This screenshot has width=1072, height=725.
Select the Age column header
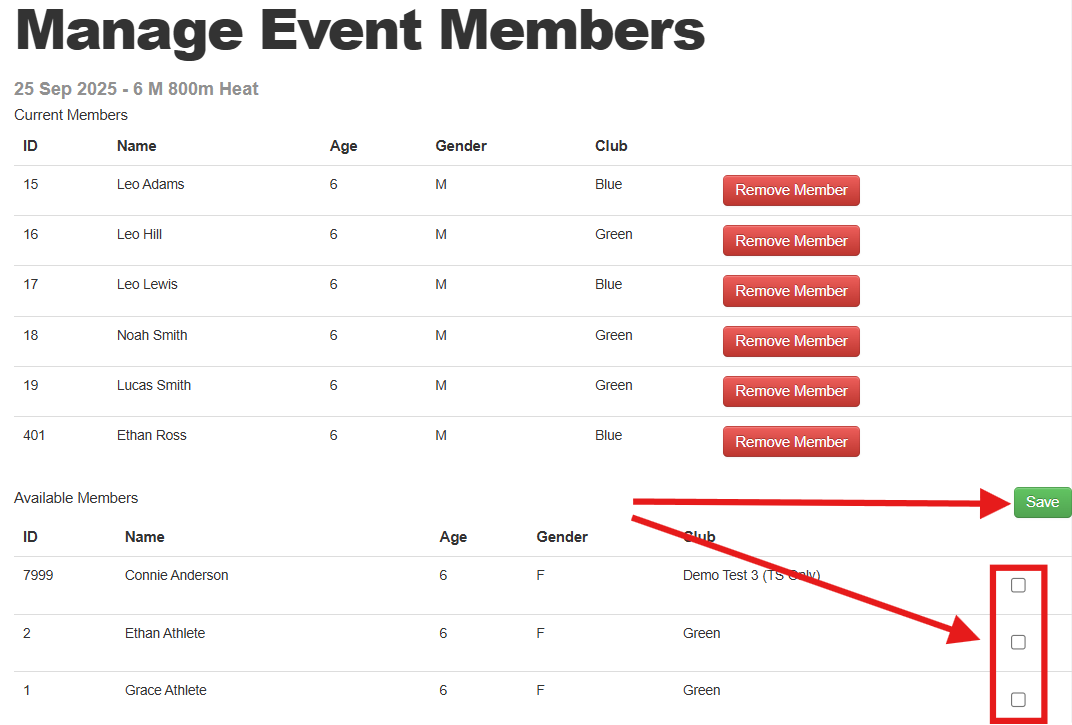click(343, 146)
